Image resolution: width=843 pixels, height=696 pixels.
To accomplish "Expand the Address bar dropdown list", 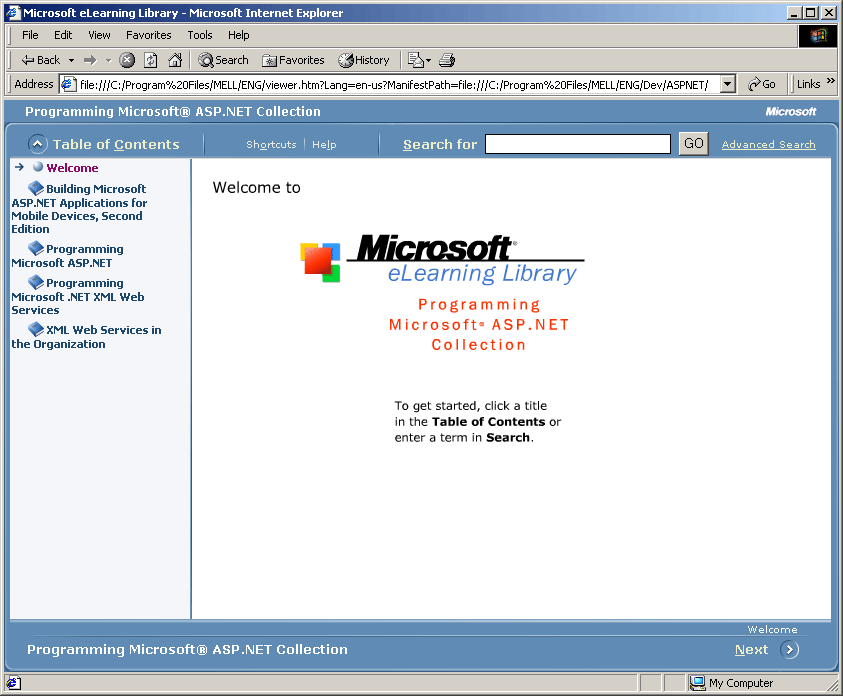I will (x=727, y=84).
